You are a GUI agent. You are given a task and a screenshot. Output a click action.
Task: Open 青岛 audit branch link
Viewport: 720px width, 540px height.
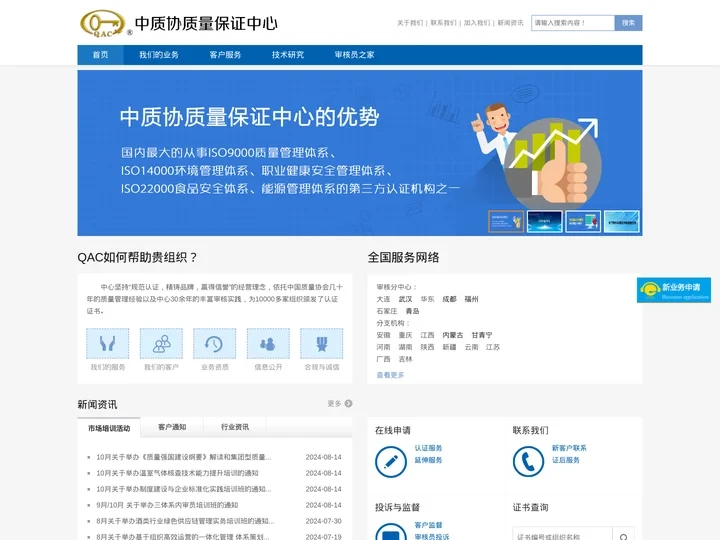(x=412, y=311)
